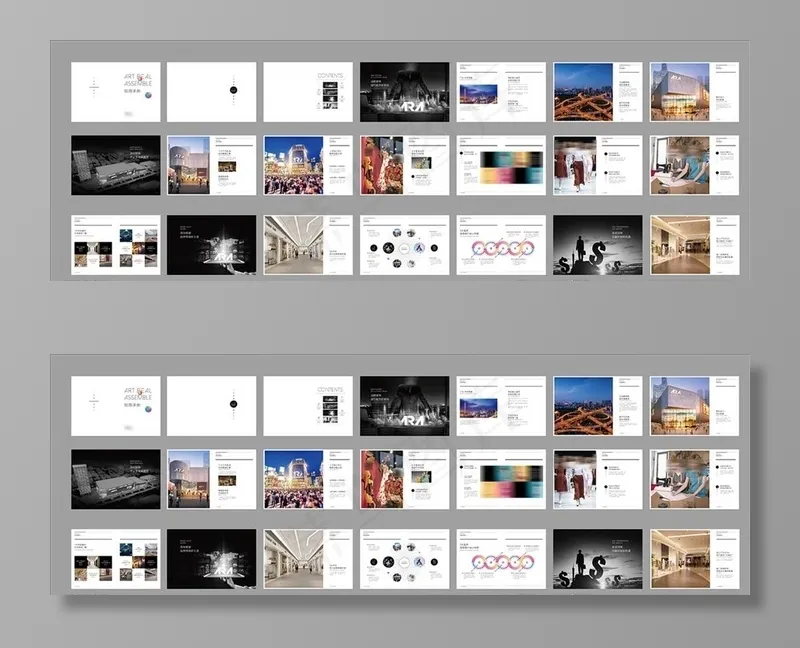Pick lower sheet's colorful linked rings diagram page
This screenshot has width=800, height=648.
point(501,559)
